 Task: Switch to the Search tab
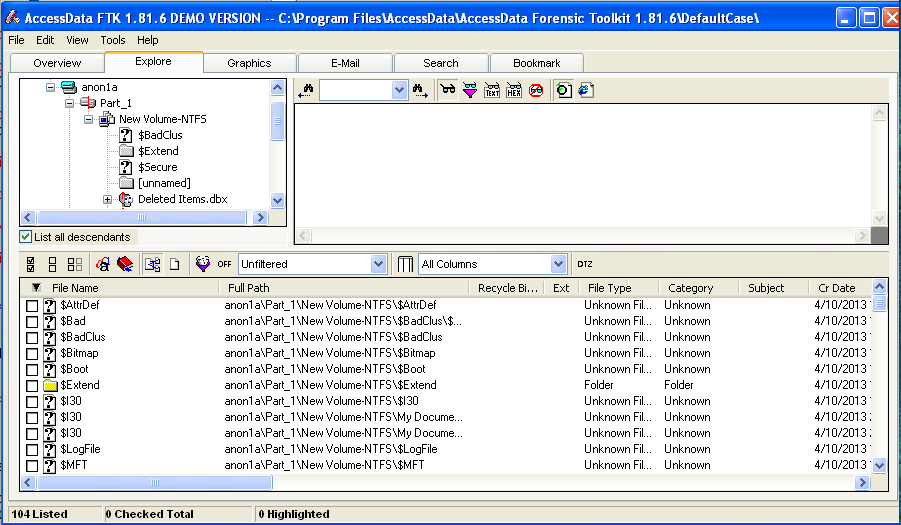tap(441, 63)
